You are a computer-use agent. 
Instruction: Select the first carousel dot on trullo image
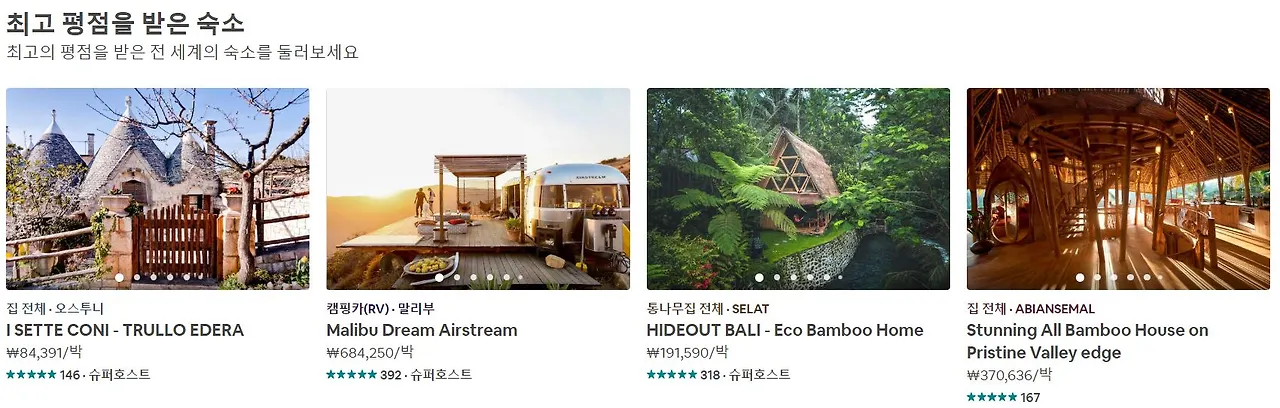coord(119,277)
